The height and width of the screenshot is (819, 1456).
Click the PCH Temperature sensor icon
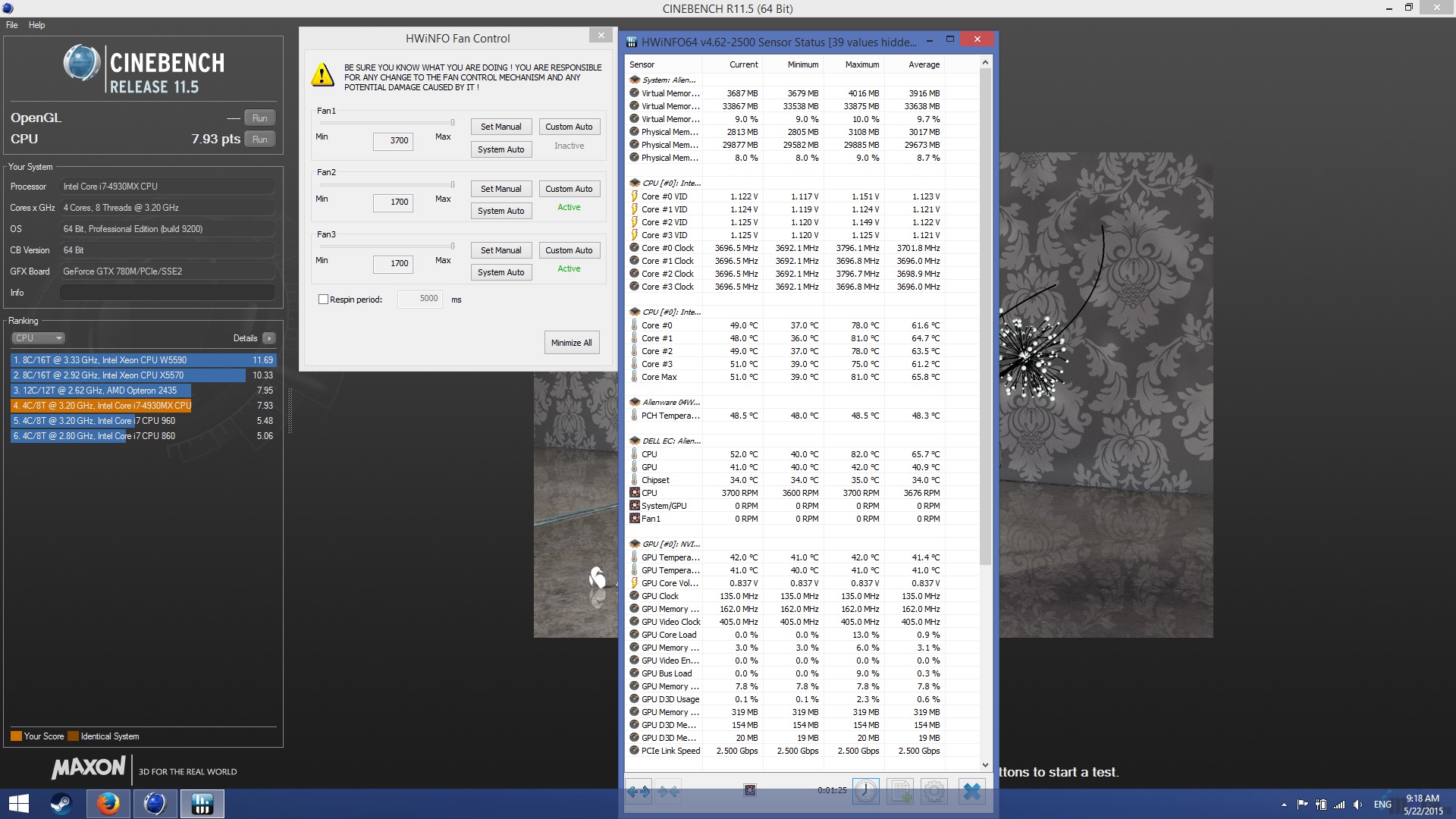point(635,416)
